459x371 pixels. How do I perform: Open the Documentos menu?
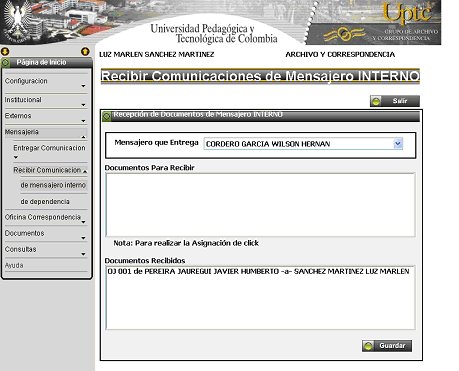coord(24,233)
